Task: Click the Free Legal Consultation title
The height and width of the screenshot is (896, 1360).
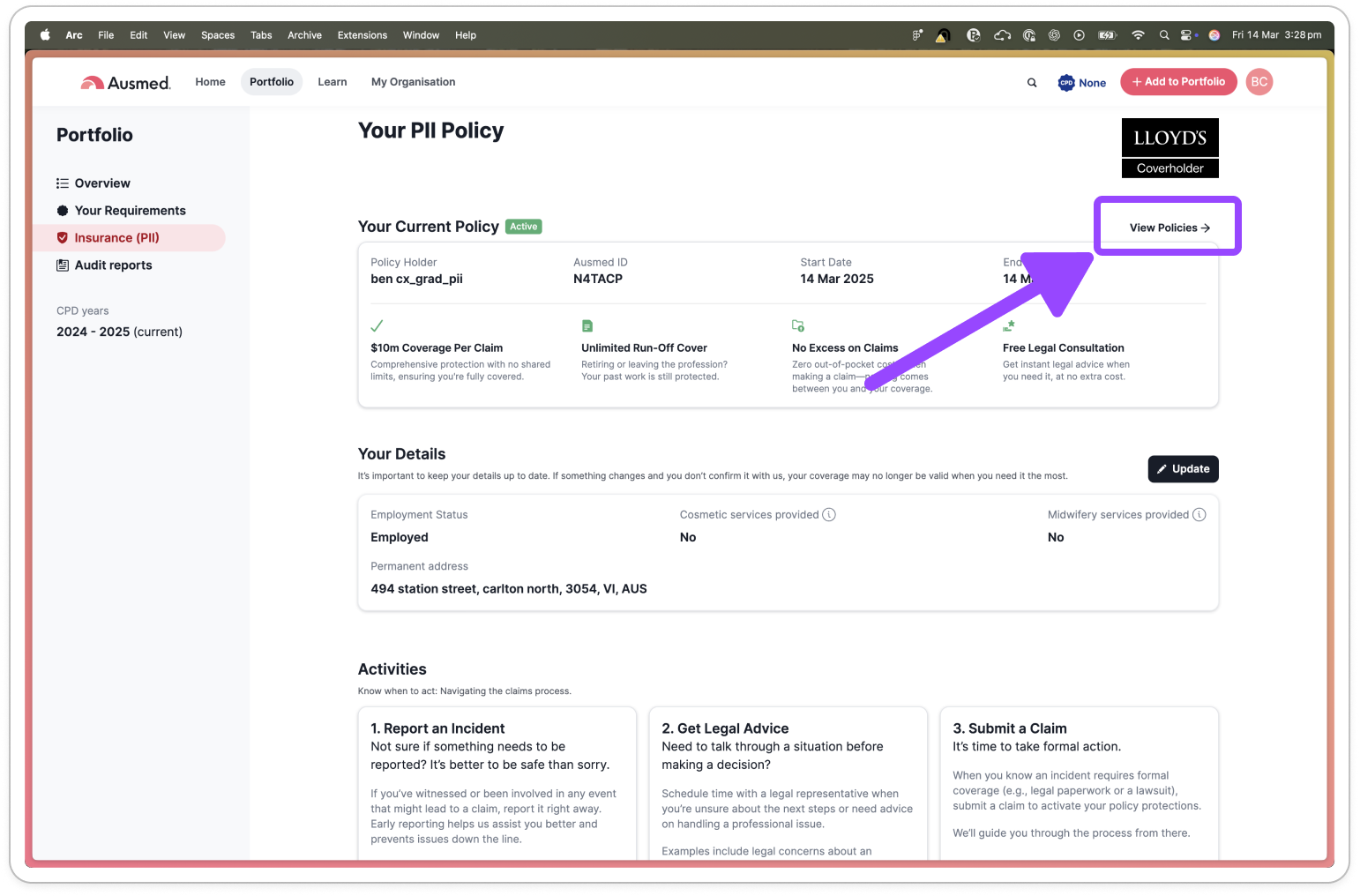Action: point(1064,348)
